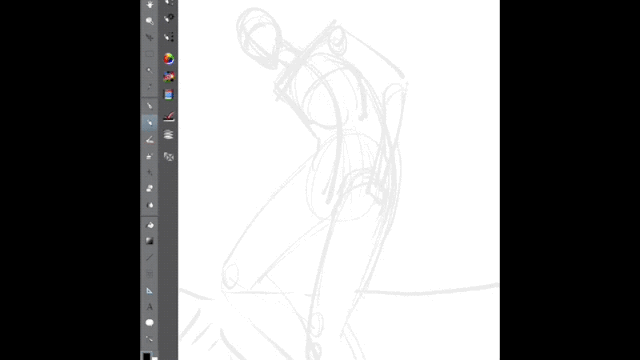Open the striped Color slider palette
The image size is (640, 360).
point(169,95)
